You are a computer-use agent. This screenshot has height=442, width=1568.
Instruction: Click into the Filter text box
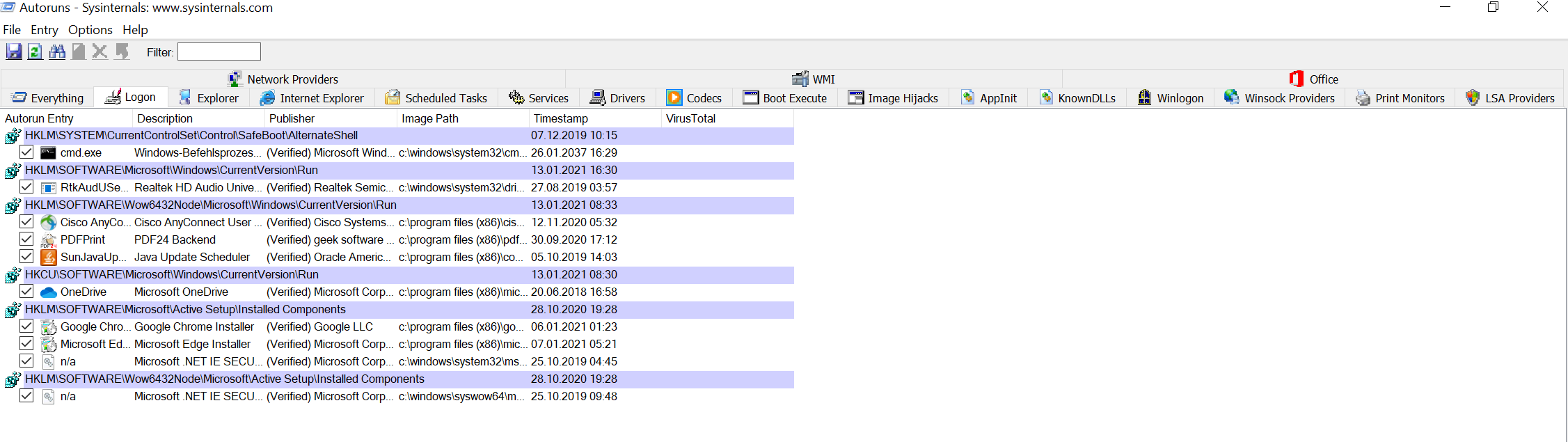[219, 52]
